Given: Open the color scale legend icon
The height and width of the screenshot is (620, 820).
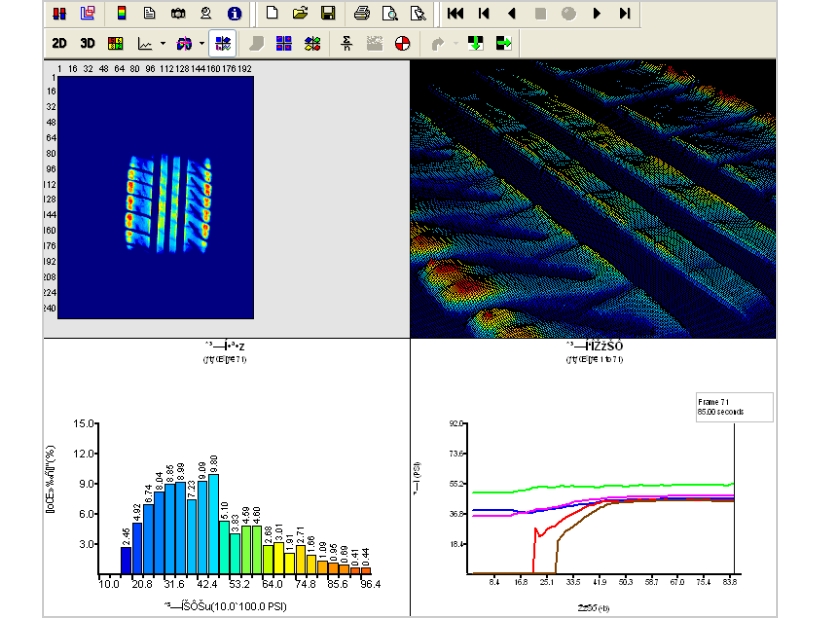Looking at the screenshot, I should point(122,14).
